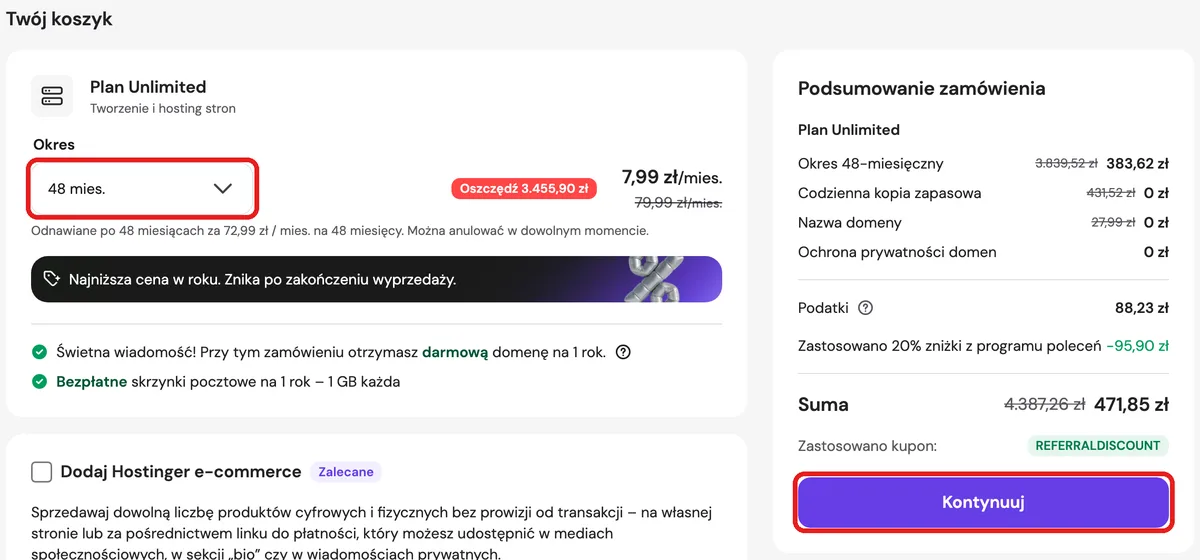Click the 471,85 zł total

tap(1132, 405)
